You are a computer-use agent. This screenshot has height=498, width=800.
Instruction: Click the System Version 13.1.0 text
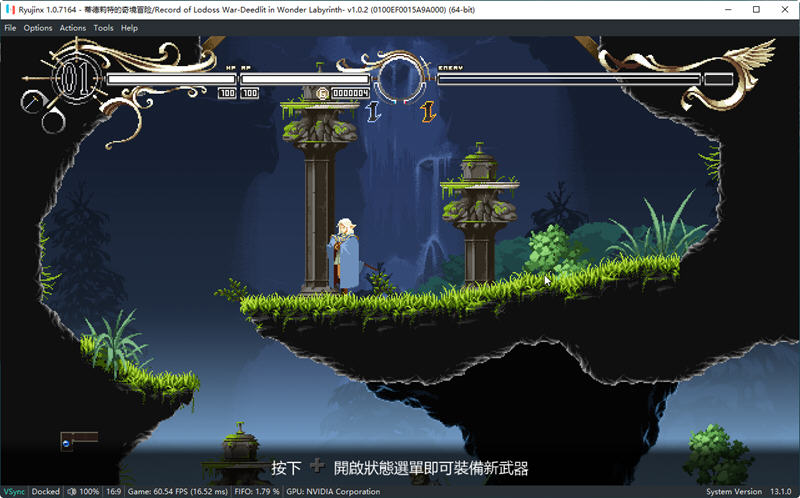click(x=748, y=491)
